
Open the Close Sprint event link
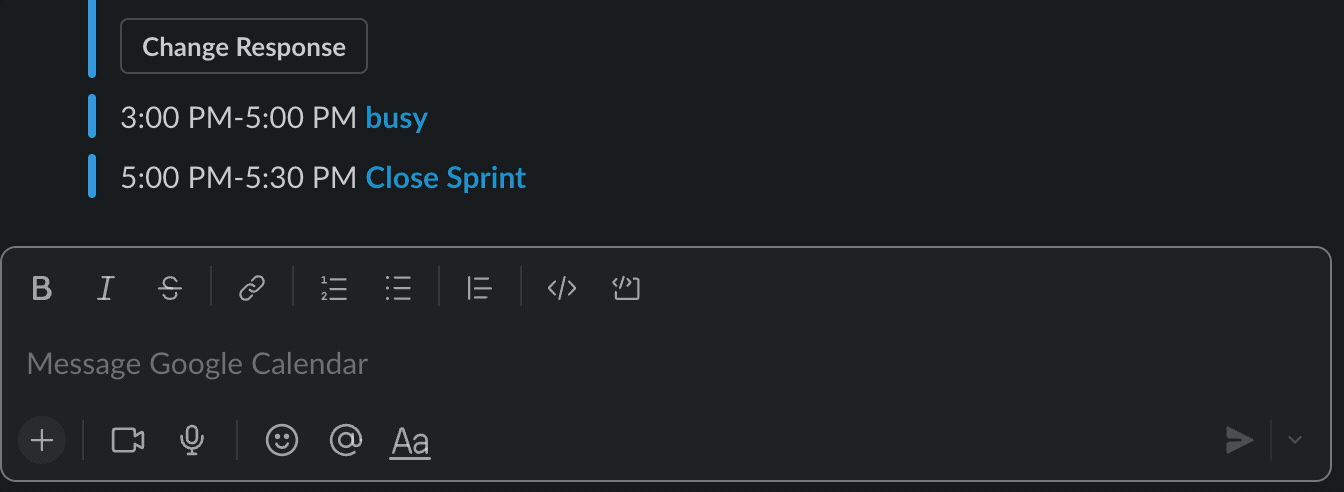click(x=446, y=178)
